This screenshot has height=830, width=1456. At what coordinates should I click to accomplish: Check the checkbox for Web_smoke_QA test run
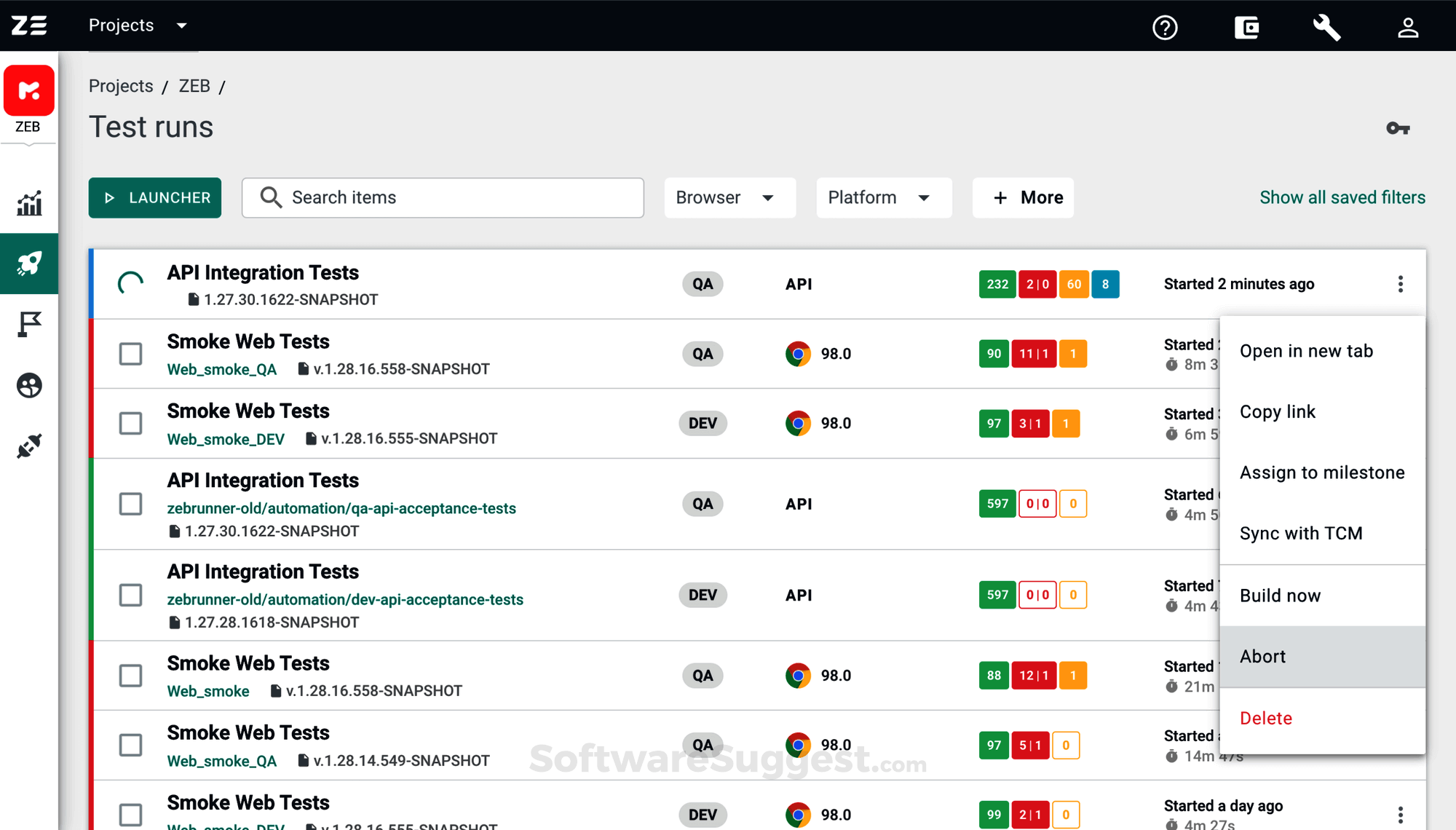click(130, 354)
